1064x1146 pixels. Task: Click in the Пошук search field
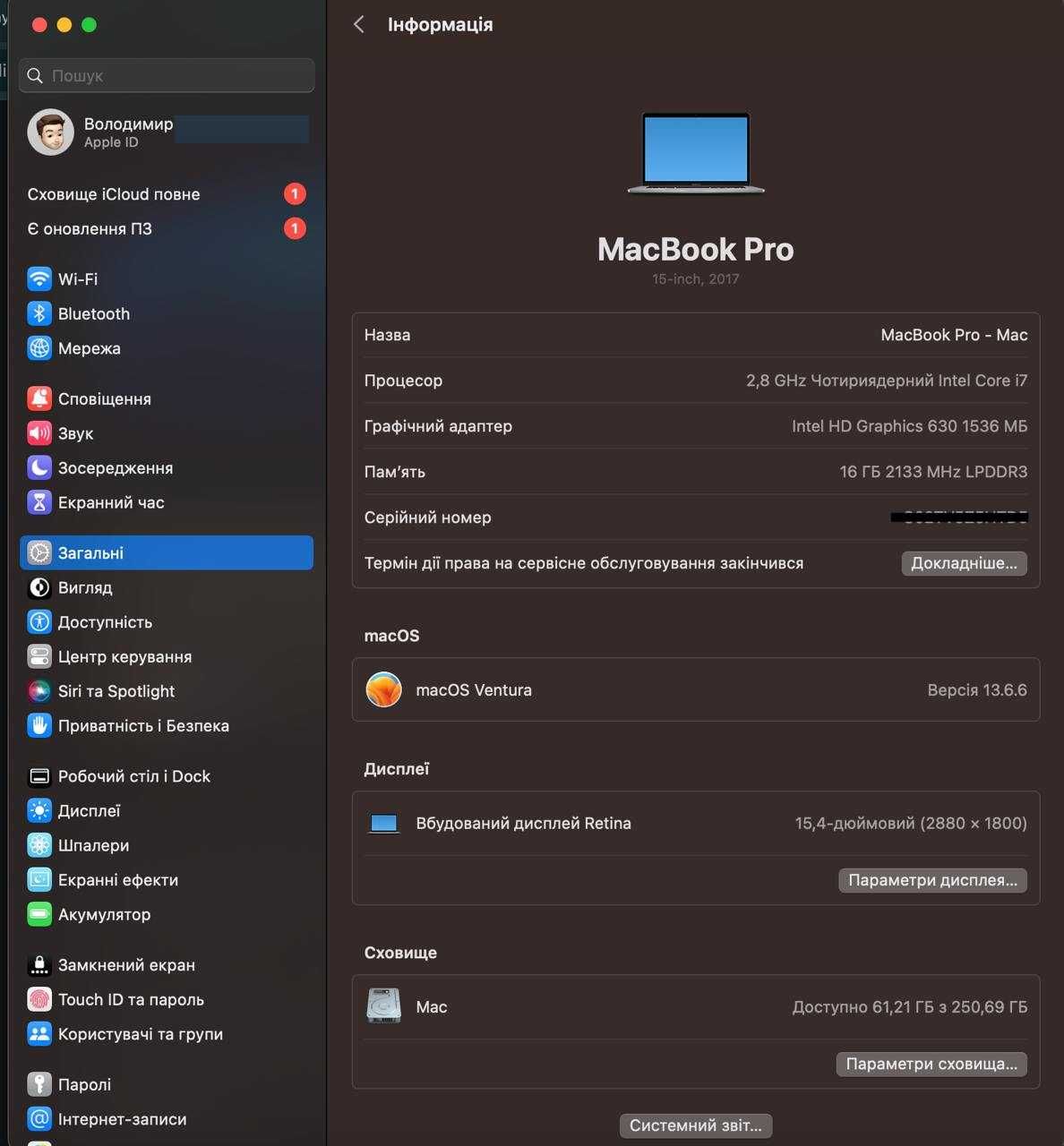point(167,76)
